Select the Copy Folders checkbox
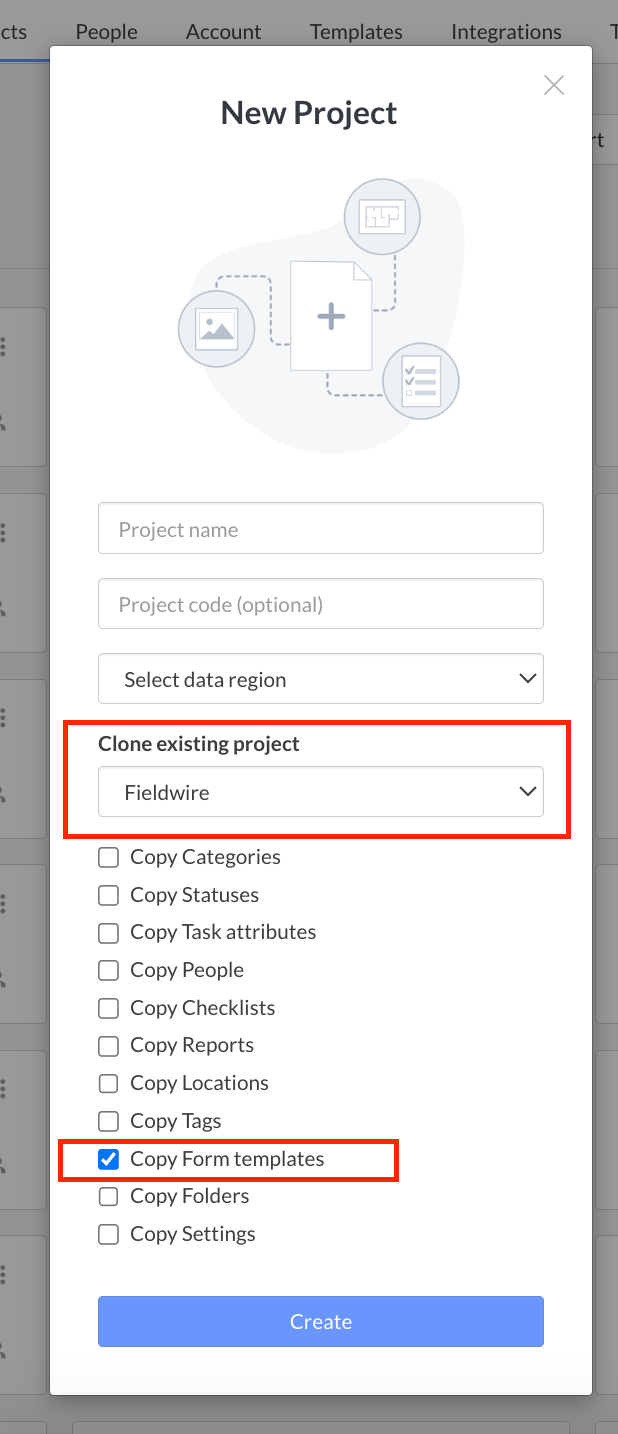 coord(108,1196)
